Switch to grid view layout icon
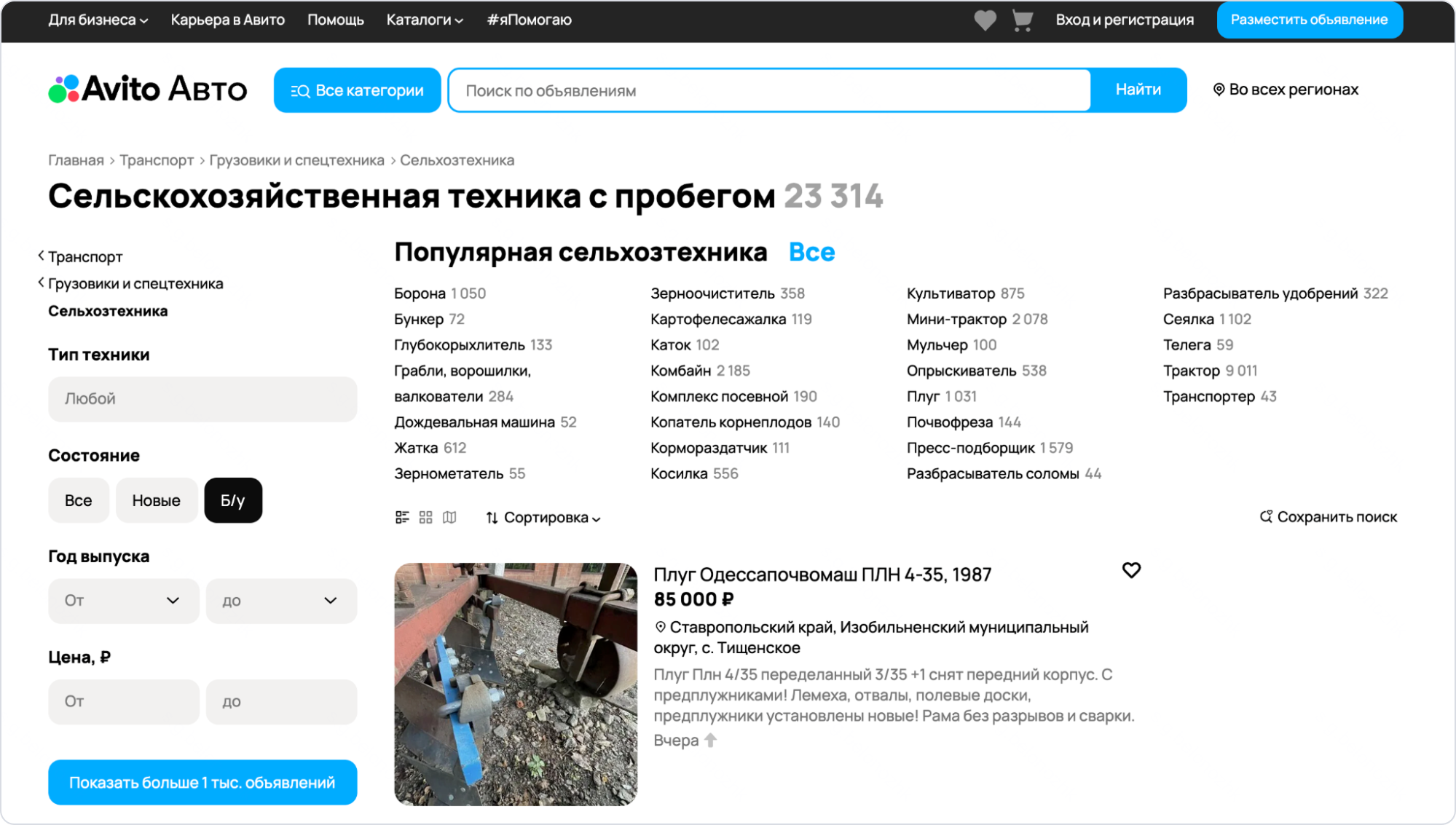 [426, 517]
